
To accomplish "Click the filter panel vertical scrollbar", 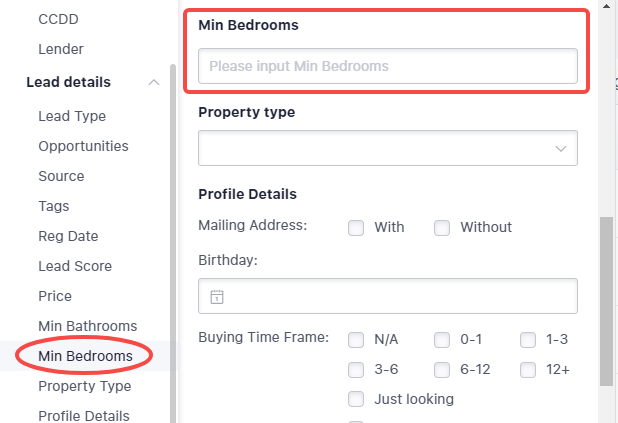I will coord(606,302).
